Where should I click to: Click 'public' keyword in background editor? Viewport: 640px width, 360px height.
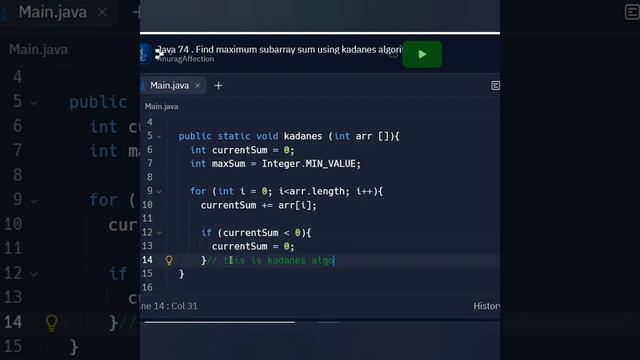(x=98, y=102)
